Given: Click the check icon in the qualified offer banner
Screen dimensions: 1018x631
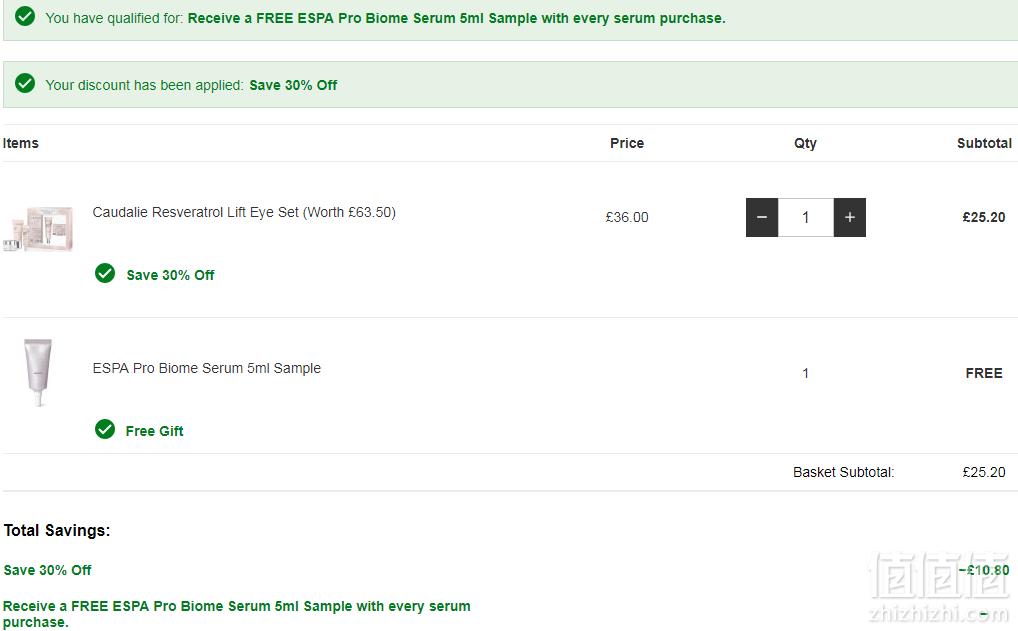Looking at the screenshot, I should coord(25,16).
